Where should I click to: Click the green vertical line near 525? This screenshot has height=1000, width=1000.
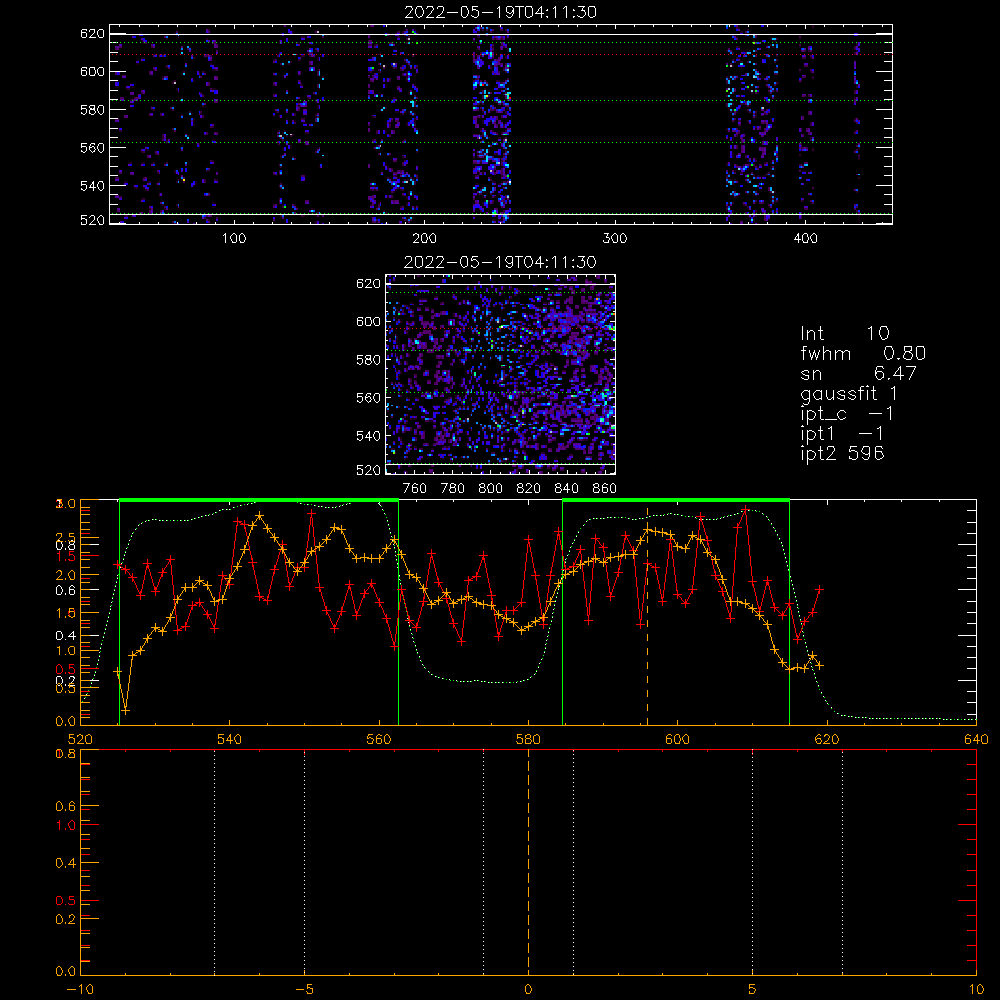(119, 612)
